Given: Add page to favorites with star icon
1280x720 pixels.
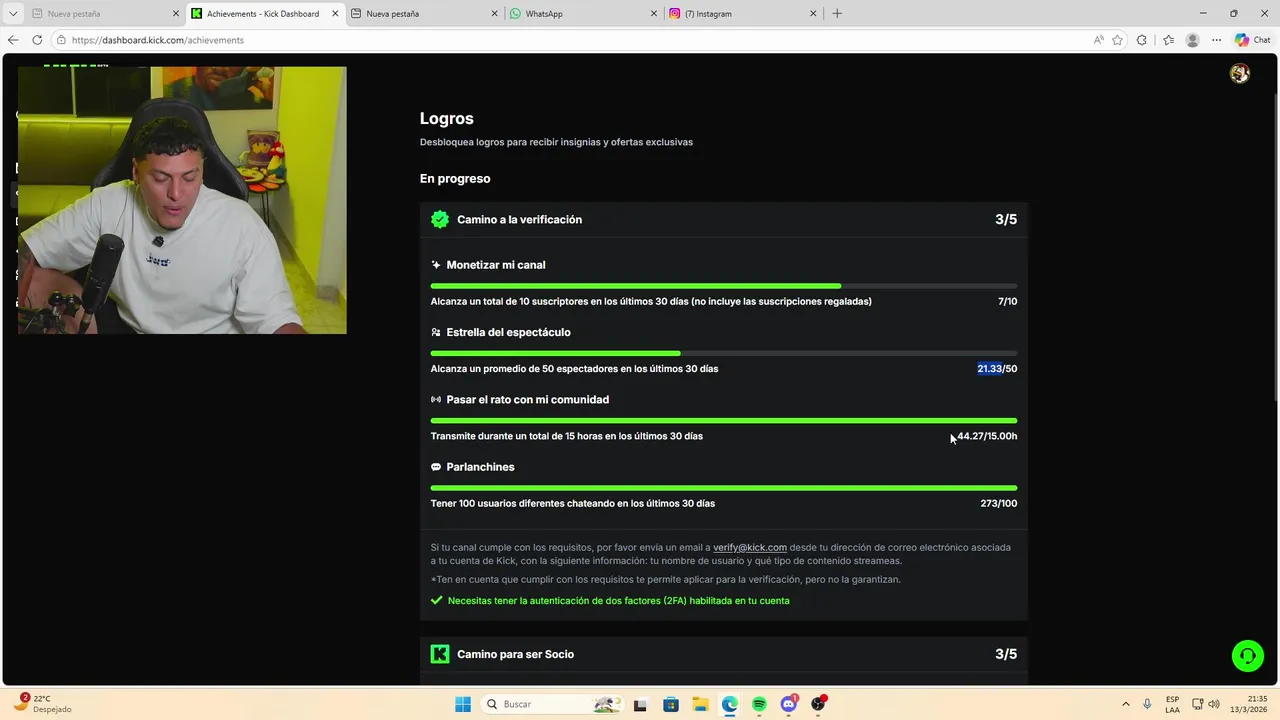Looking at the screenshot, I should click(1117, 40).
